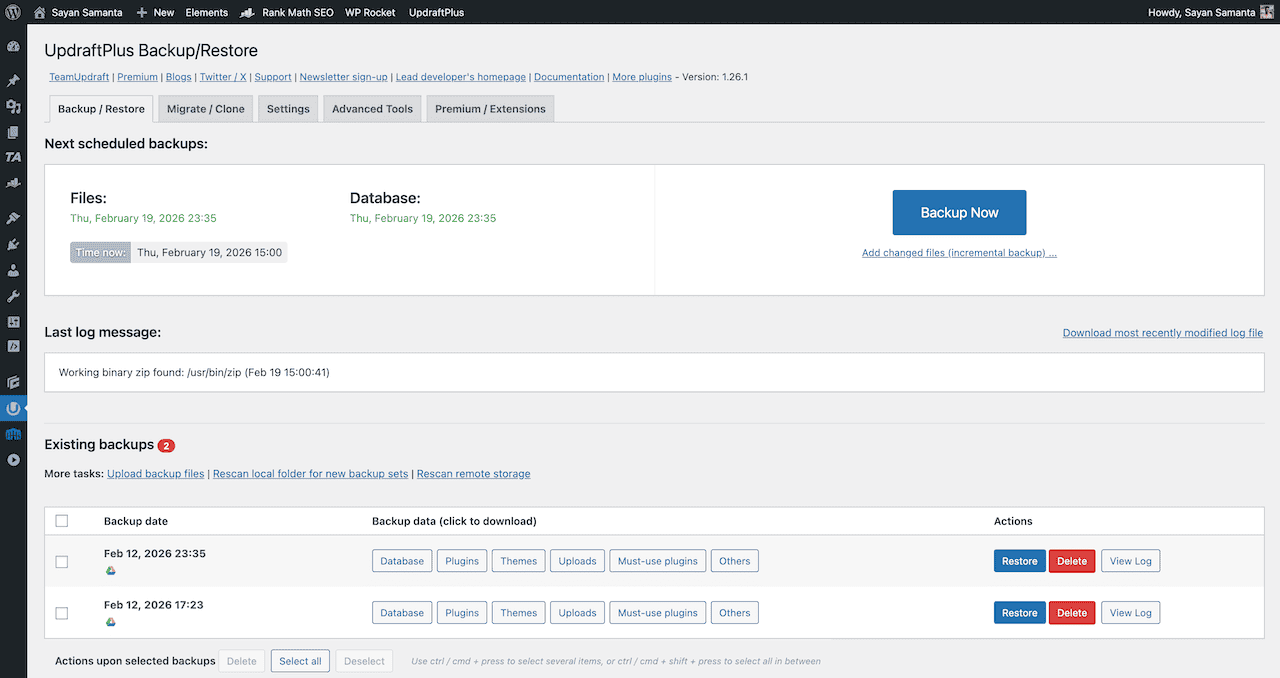Open the Settings sliders sidebar icon

click(x=13, y=322)
